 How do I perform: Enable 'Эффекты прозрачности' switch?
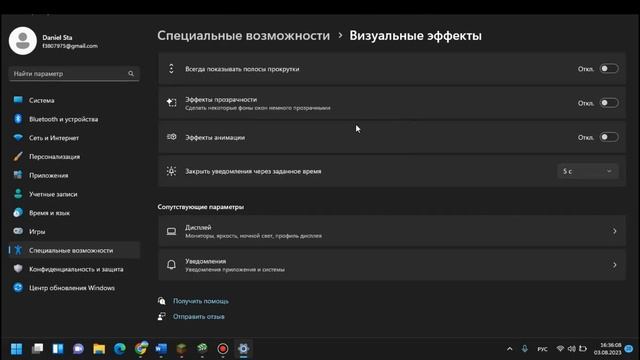click(609, 103)
